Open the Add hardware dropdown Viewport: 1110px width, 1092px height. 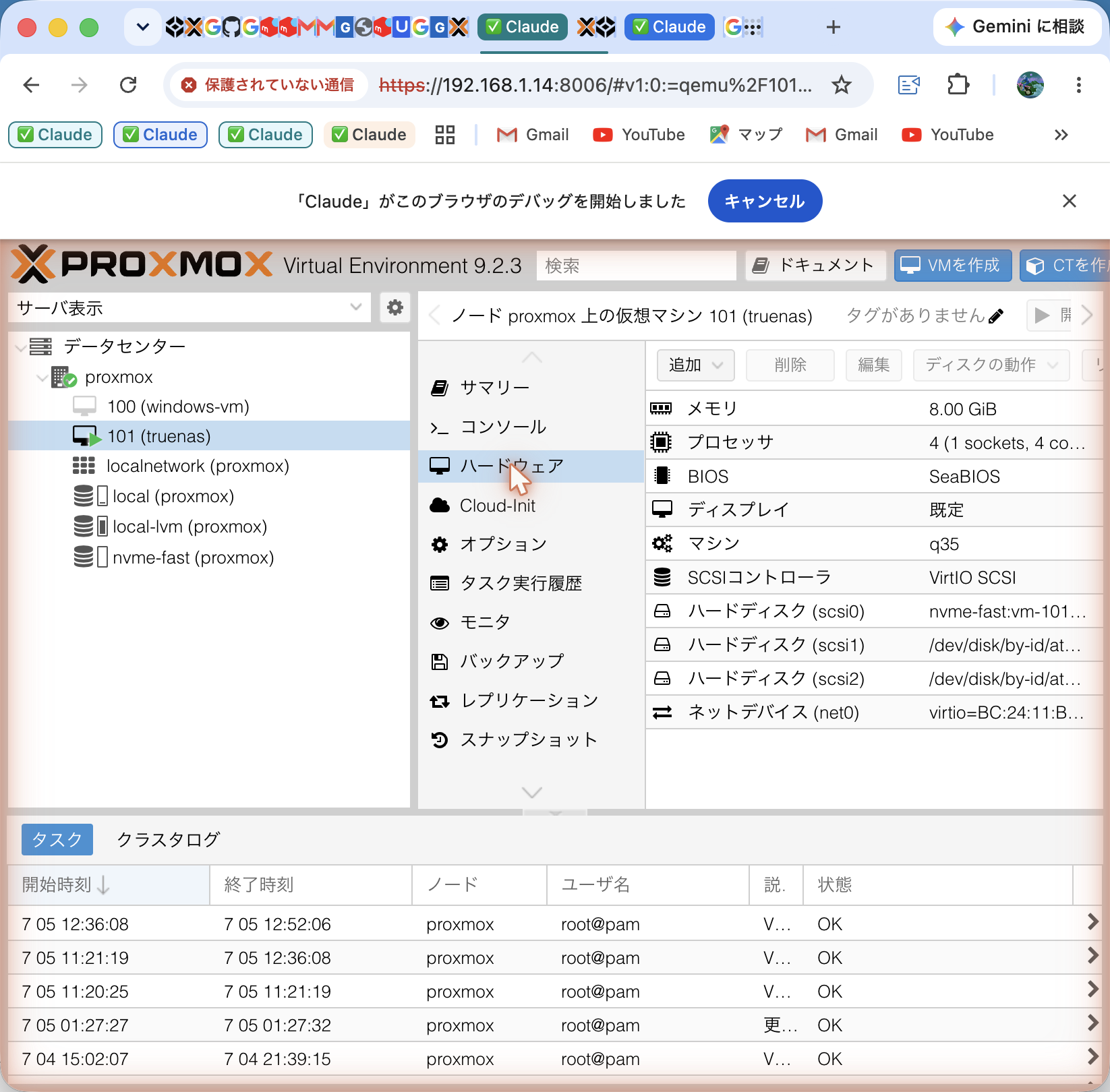[696, 365]
